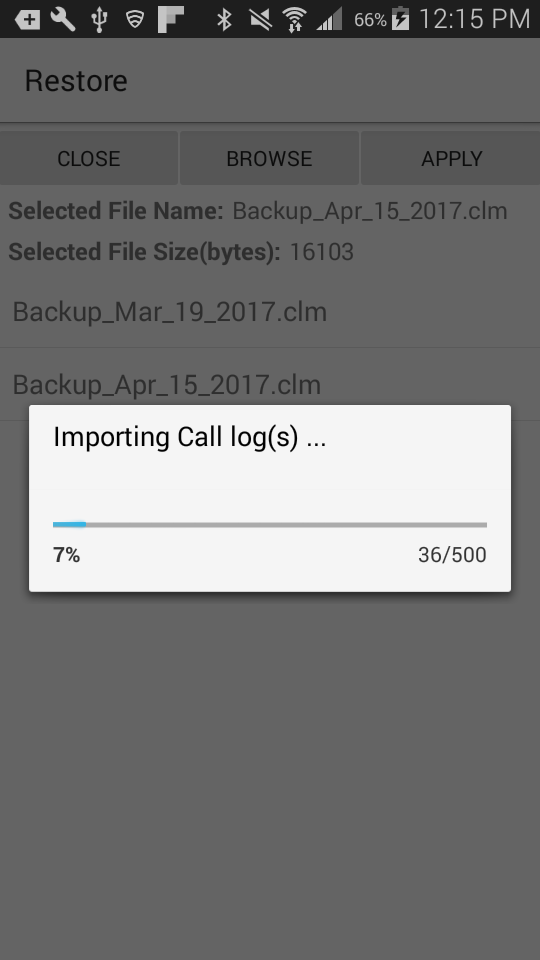
Task: Tap the Wi-Fi signal icon
Action: point(294,20)
